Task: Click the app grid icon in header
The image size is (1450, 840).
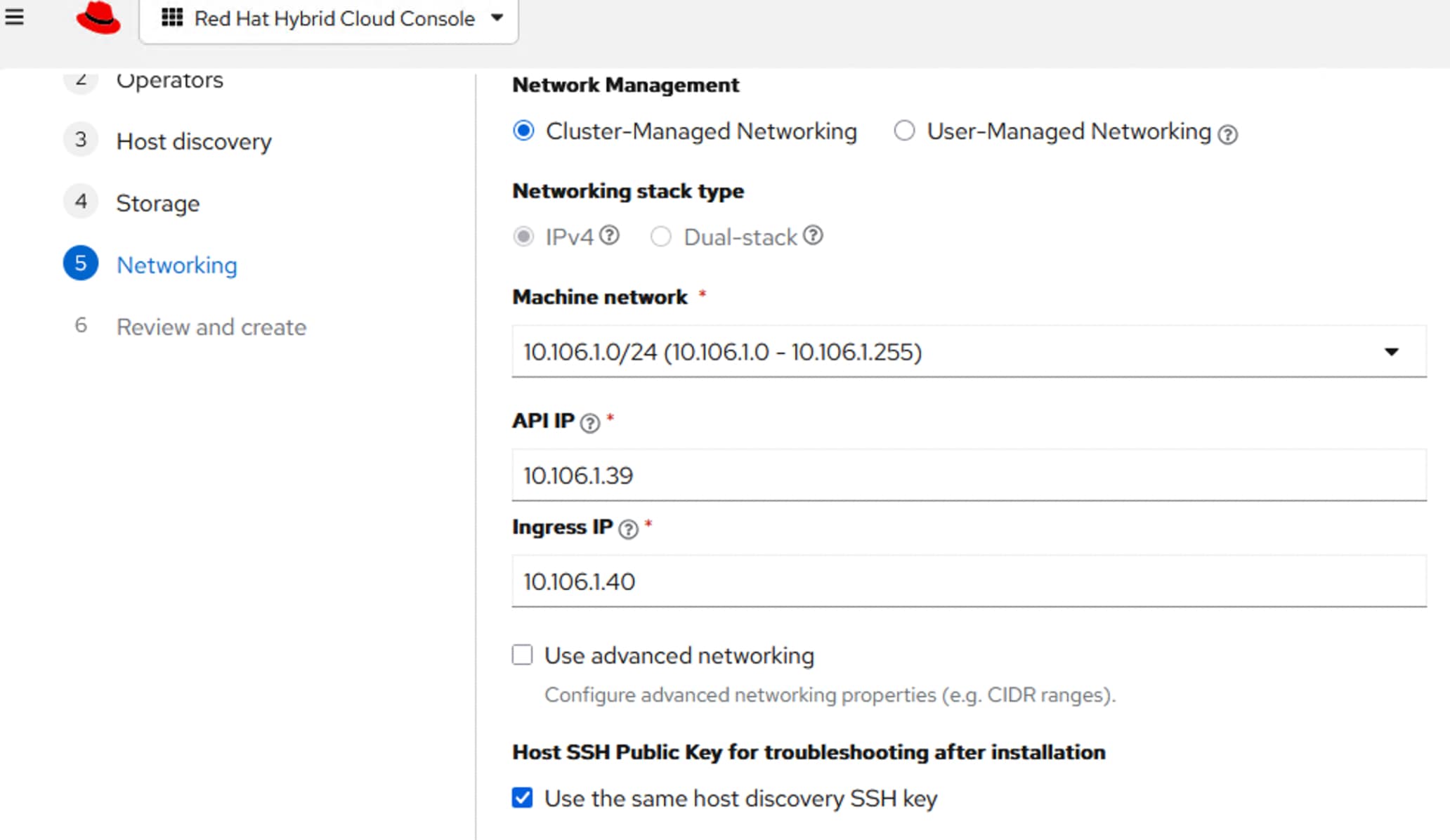Action: [172, 18]
